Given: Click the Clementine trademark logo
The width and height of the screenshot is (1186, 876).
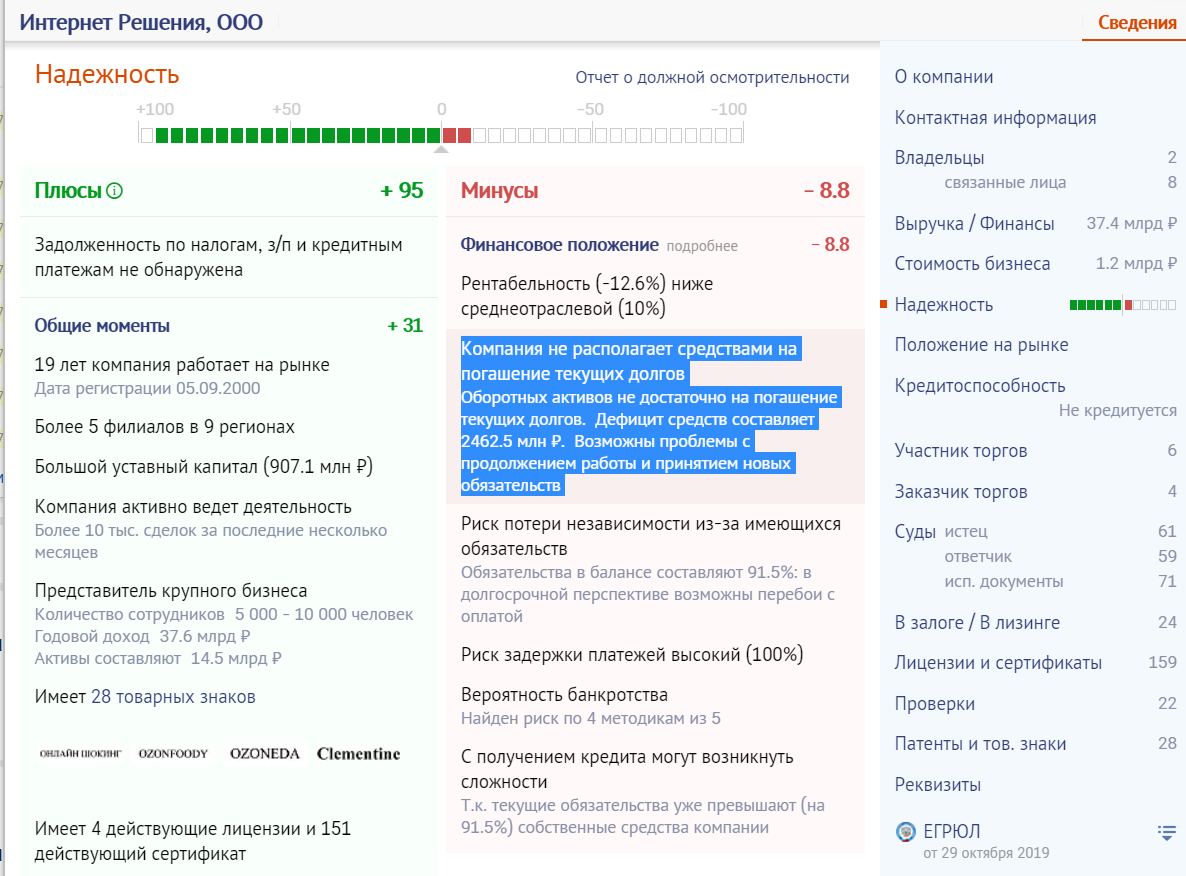Looking at the screenshot, I should pyautogui.click(x=359, y=753).
